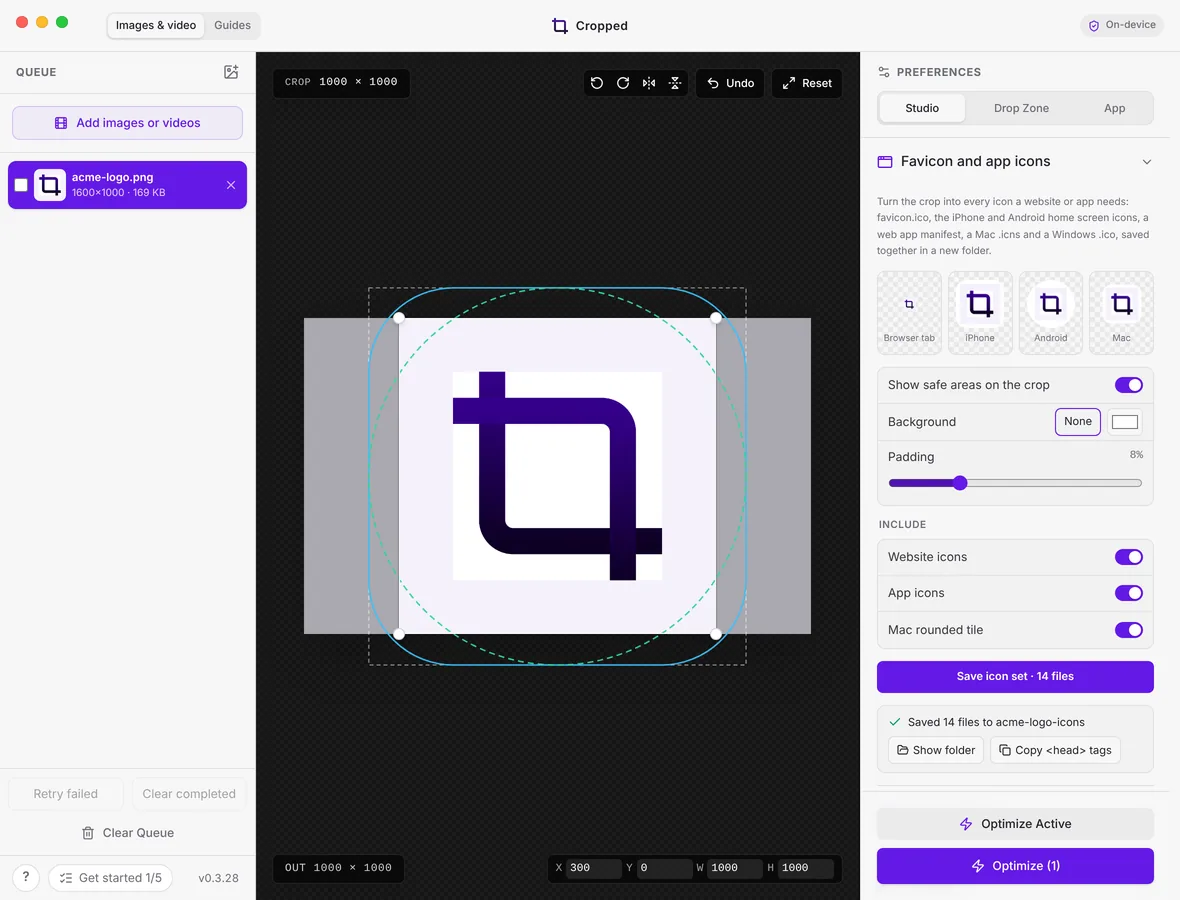
Task: Start Optimize (1)
Action: (1014, 866)
